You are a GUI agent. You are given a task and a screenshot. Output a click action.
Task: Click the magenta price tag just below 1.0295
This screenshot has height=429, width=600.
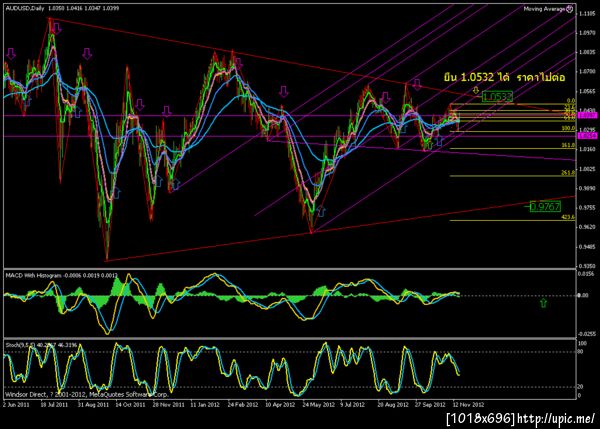(587, 136)
